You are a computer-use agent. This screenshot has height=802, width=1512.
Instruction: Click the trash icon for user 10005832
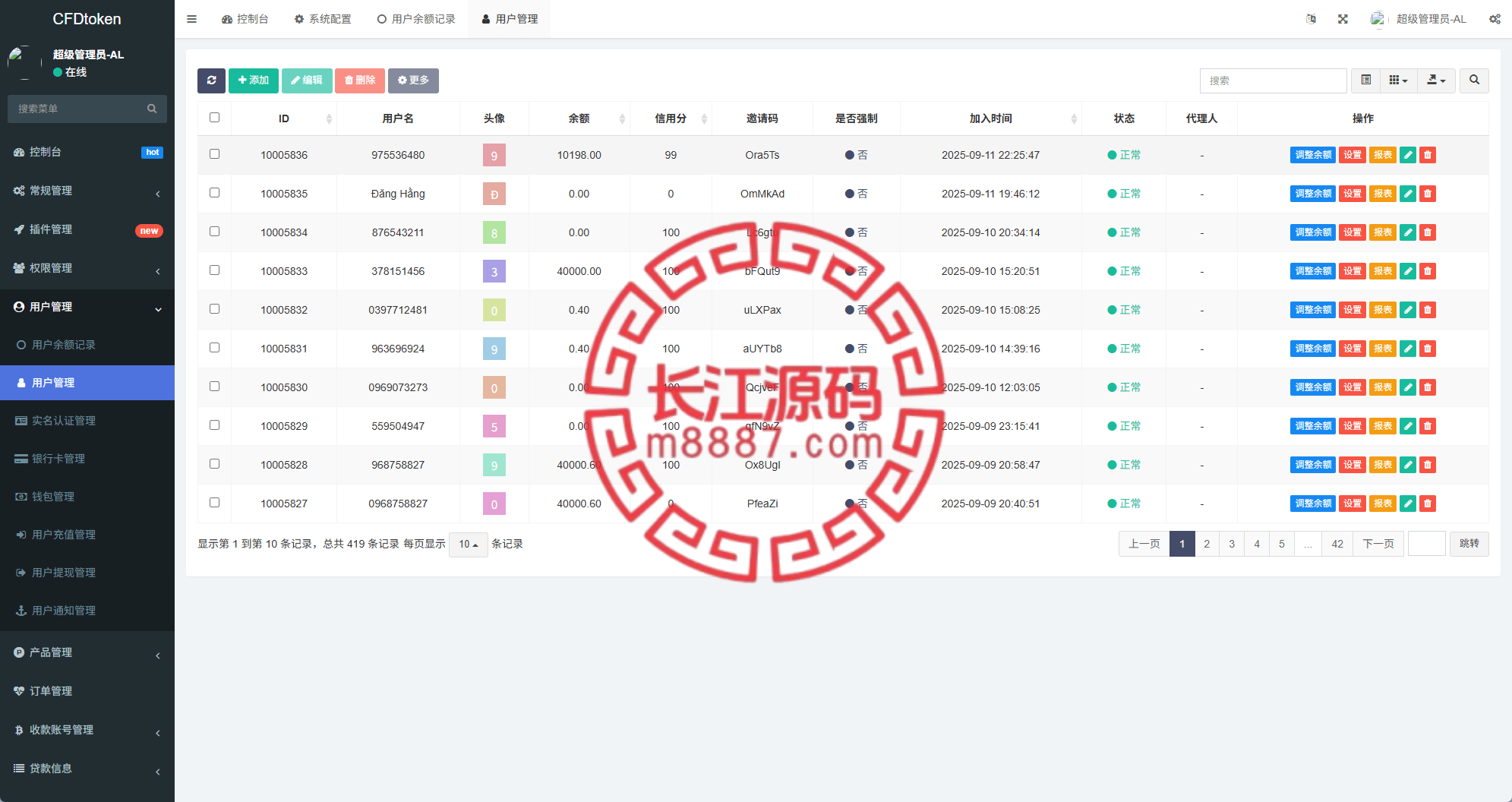[1428, 310]
